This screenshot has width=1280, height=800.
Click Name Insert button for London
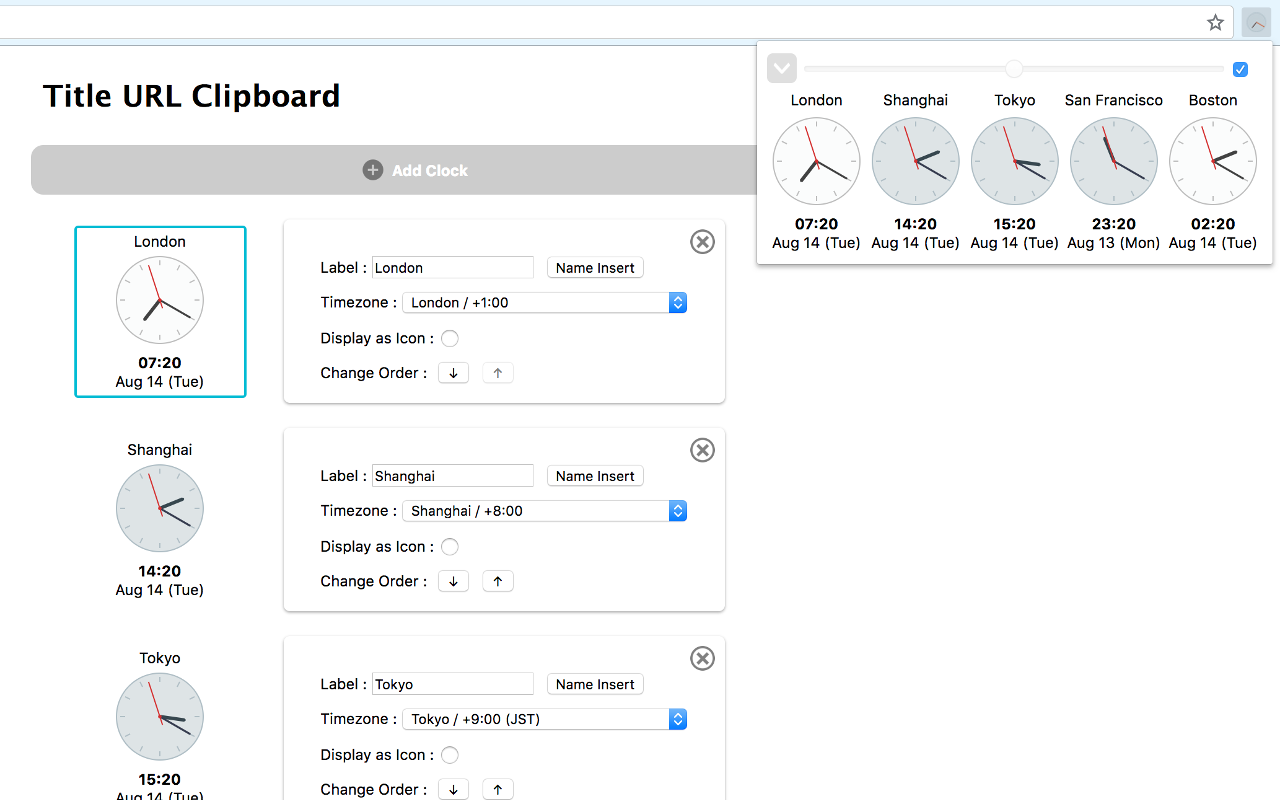tap(595, 267)
